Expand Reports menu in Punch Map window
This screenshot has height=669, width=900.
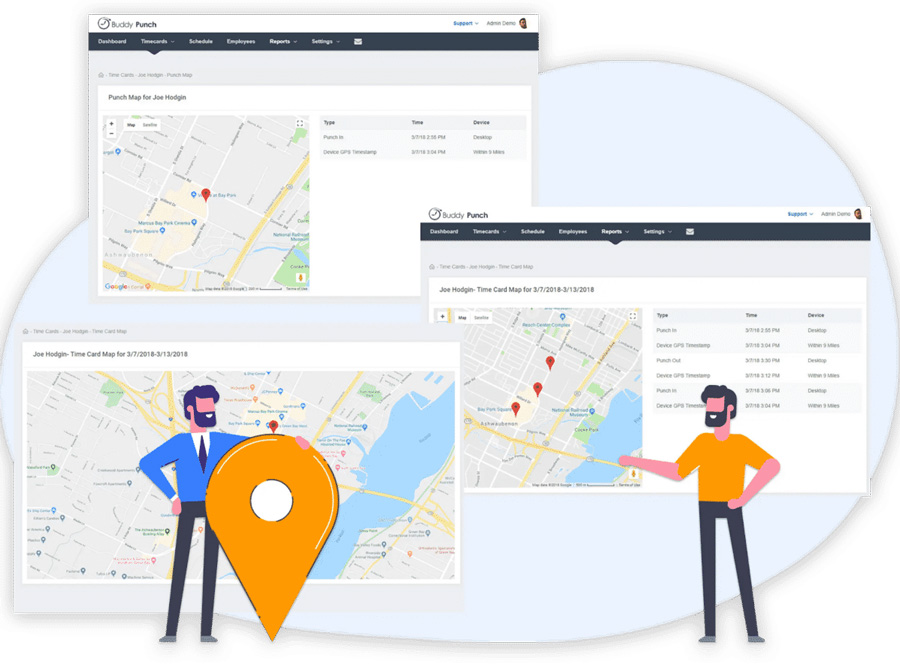click(283, 41)
